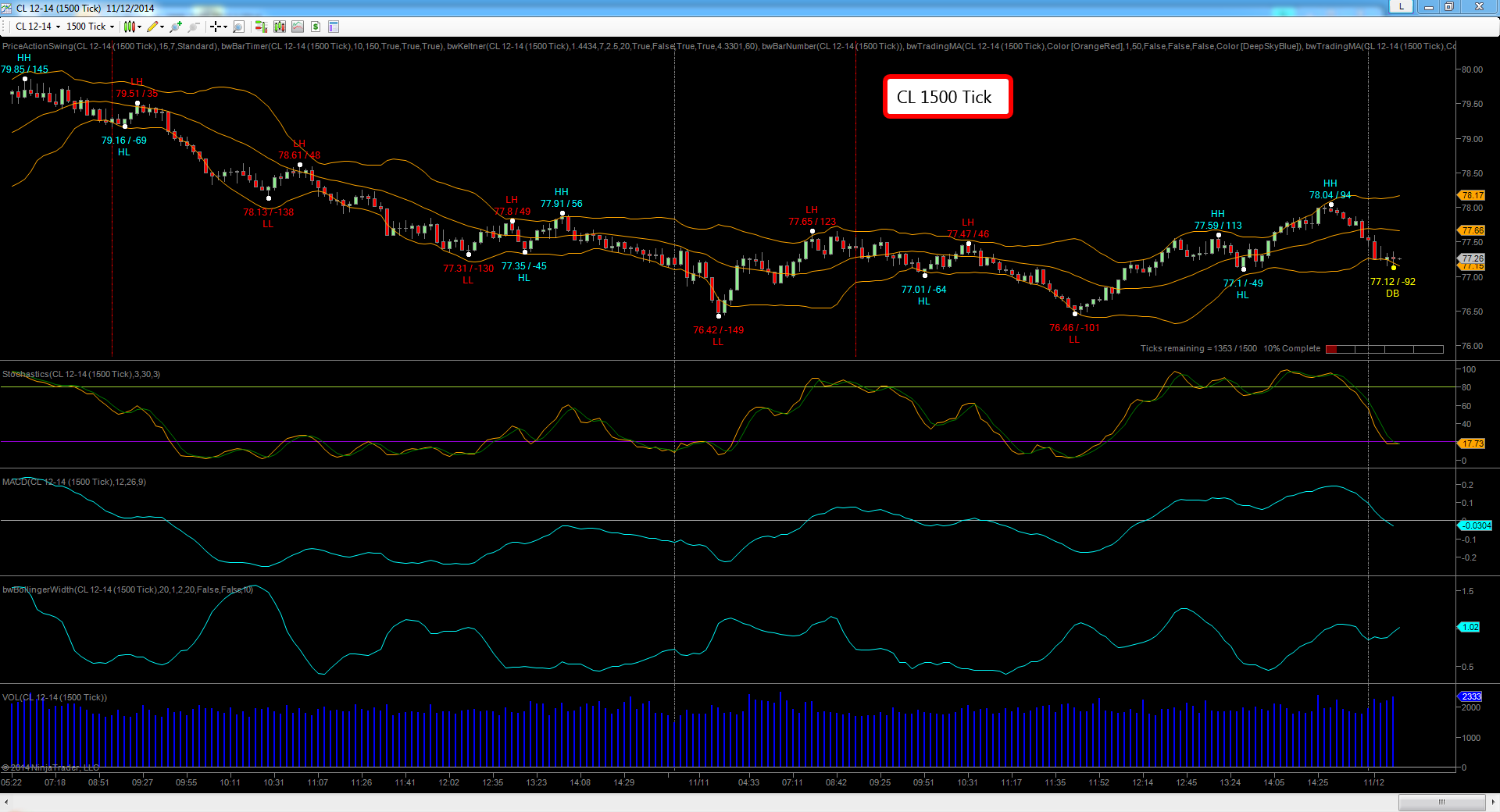1500x812 pixels.
Task: Click the 79.16 / -69 swing label
Action: [x=124, y=141]
